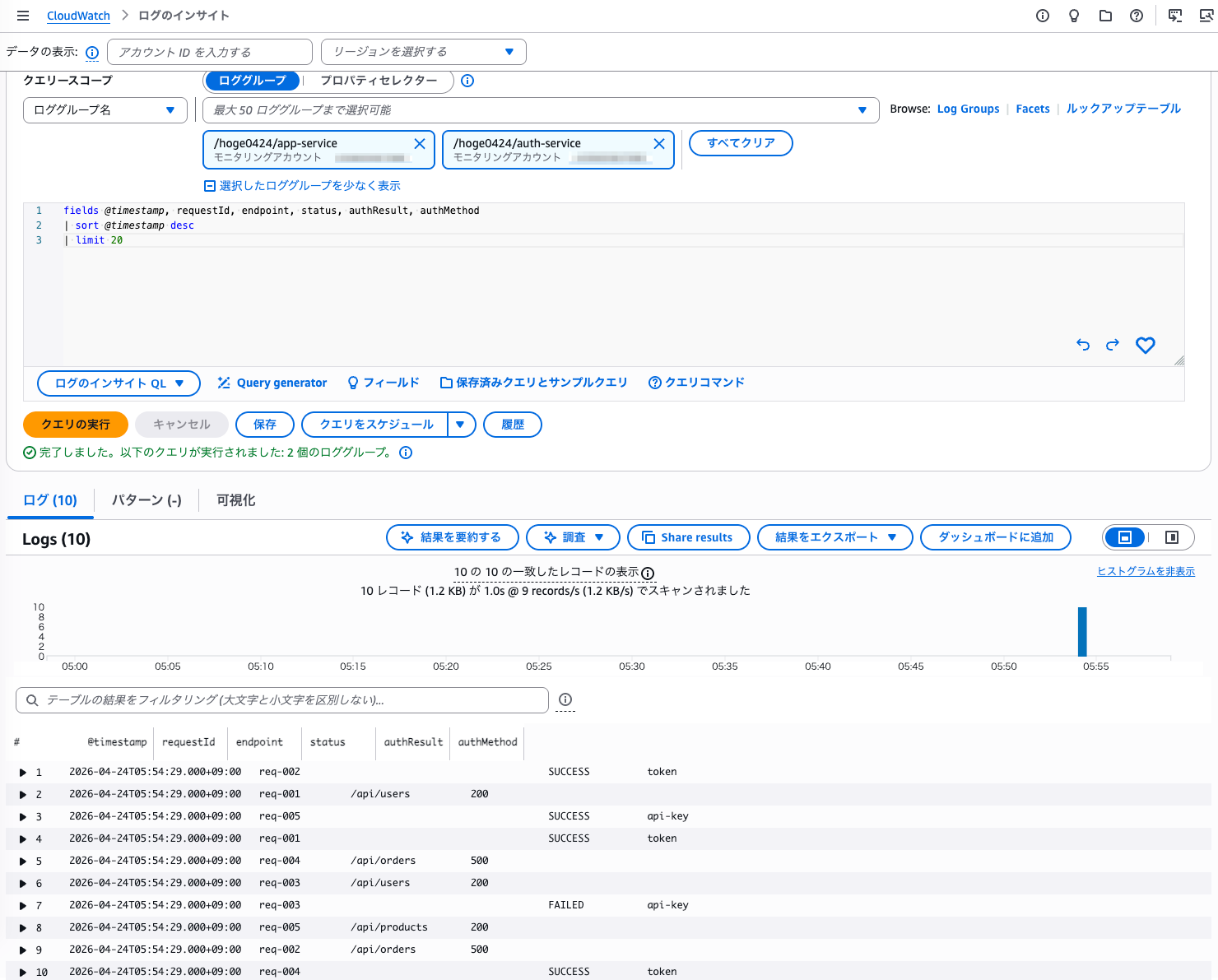Viewport: 1218px width, 980px height.
Task: Expand the first log record row
Action: 22,772
